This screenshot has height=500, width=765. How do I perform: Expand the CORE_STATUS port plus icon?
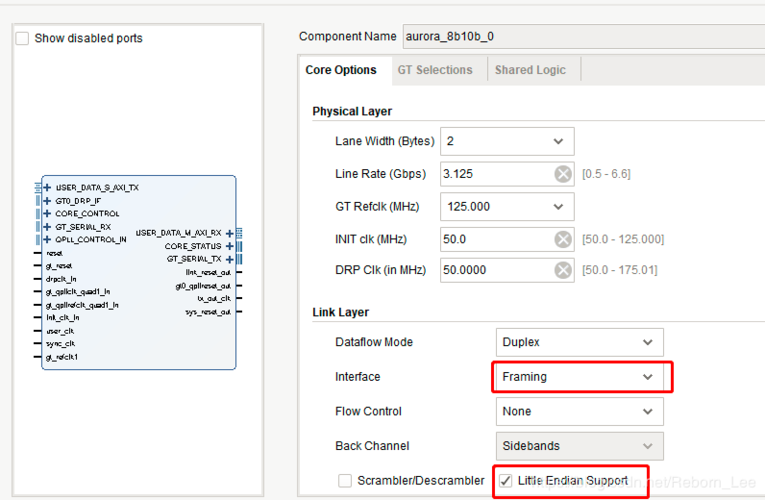[x=230, y=246]
